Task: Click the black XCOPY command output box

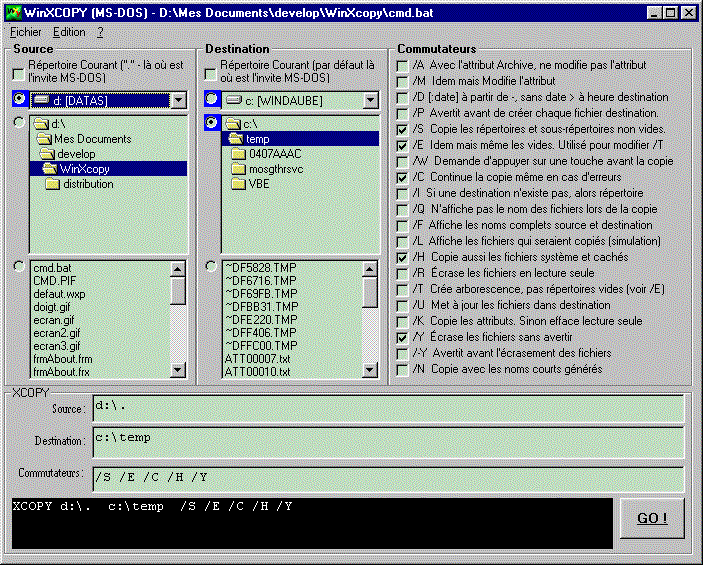Action: point(312,523)
